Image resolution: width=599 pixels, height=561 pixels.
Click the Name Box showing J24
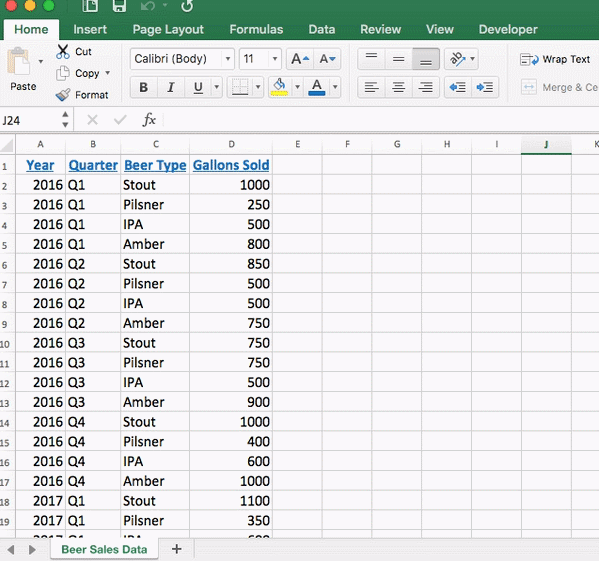click(30, 121)
